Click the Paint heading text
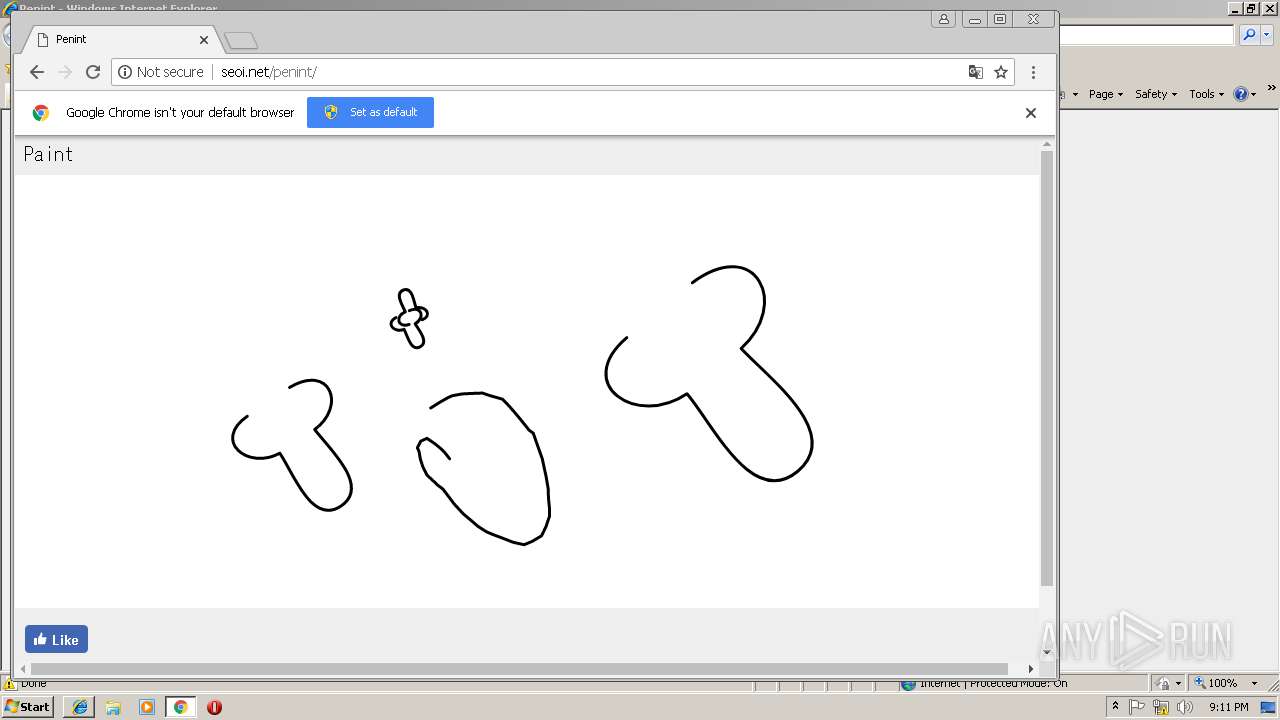Screen dimensions: 1280x720 click(48, 154)
